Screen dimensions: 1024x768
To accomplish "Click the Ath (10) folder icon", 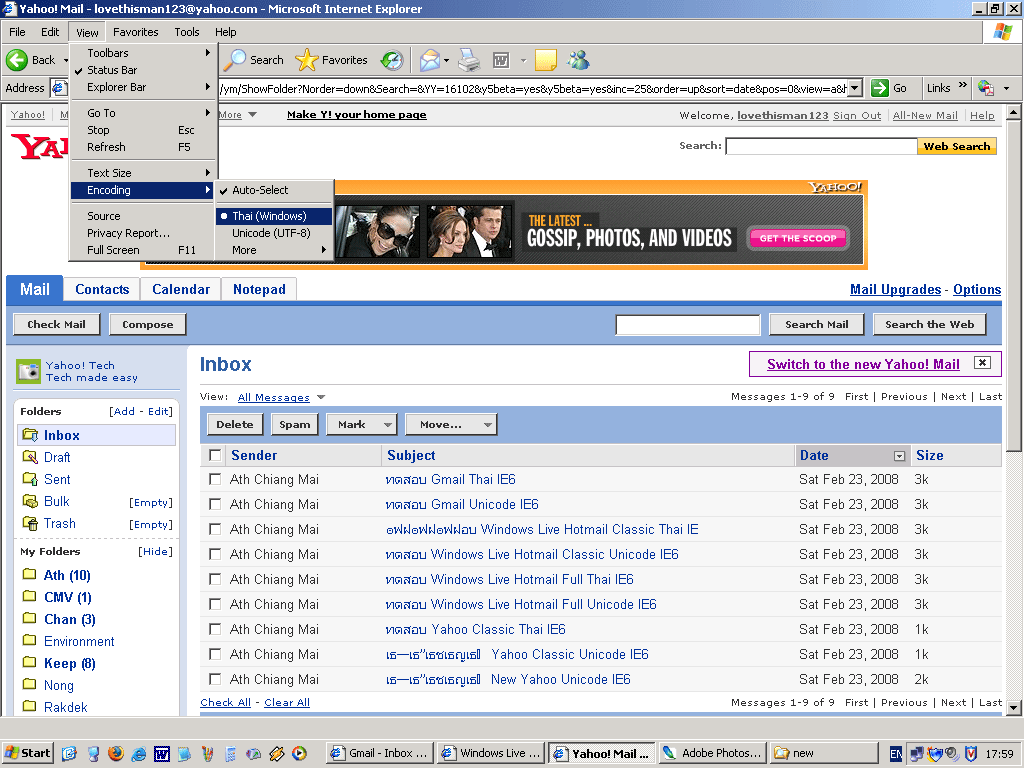I will tap(29, 574).
